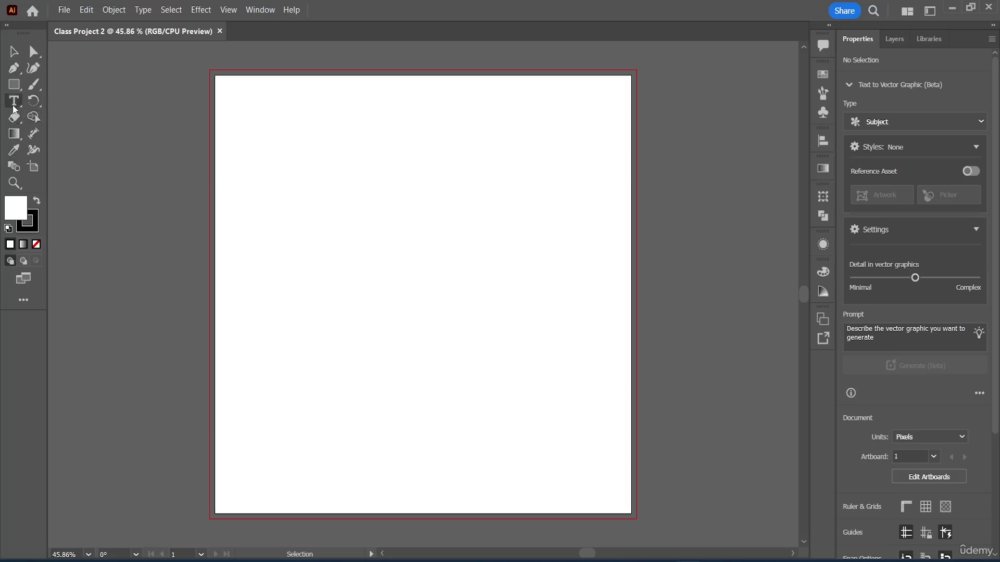
Task: Open the Effect menu
Action: point(201,10)
